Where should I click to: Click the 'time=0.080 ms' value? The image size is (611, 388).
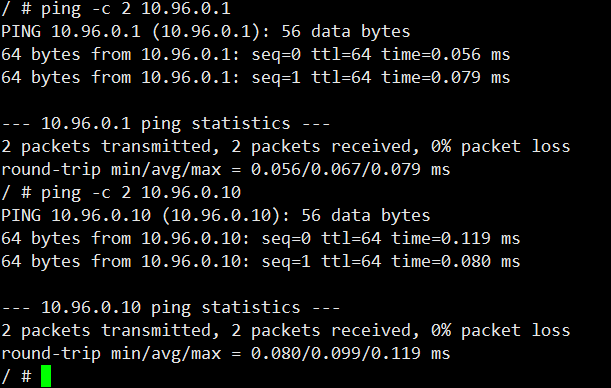click(456, 261)
